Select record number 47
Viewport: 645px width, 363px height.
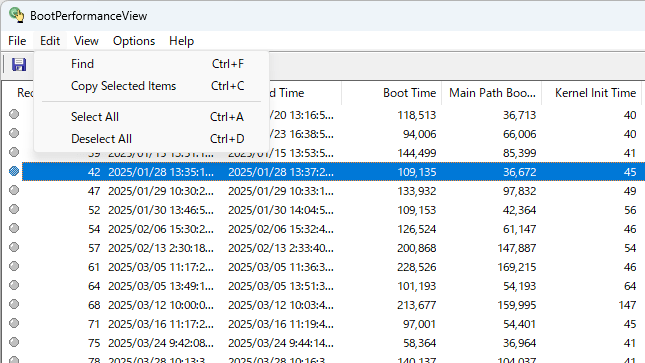pos(94,191)
